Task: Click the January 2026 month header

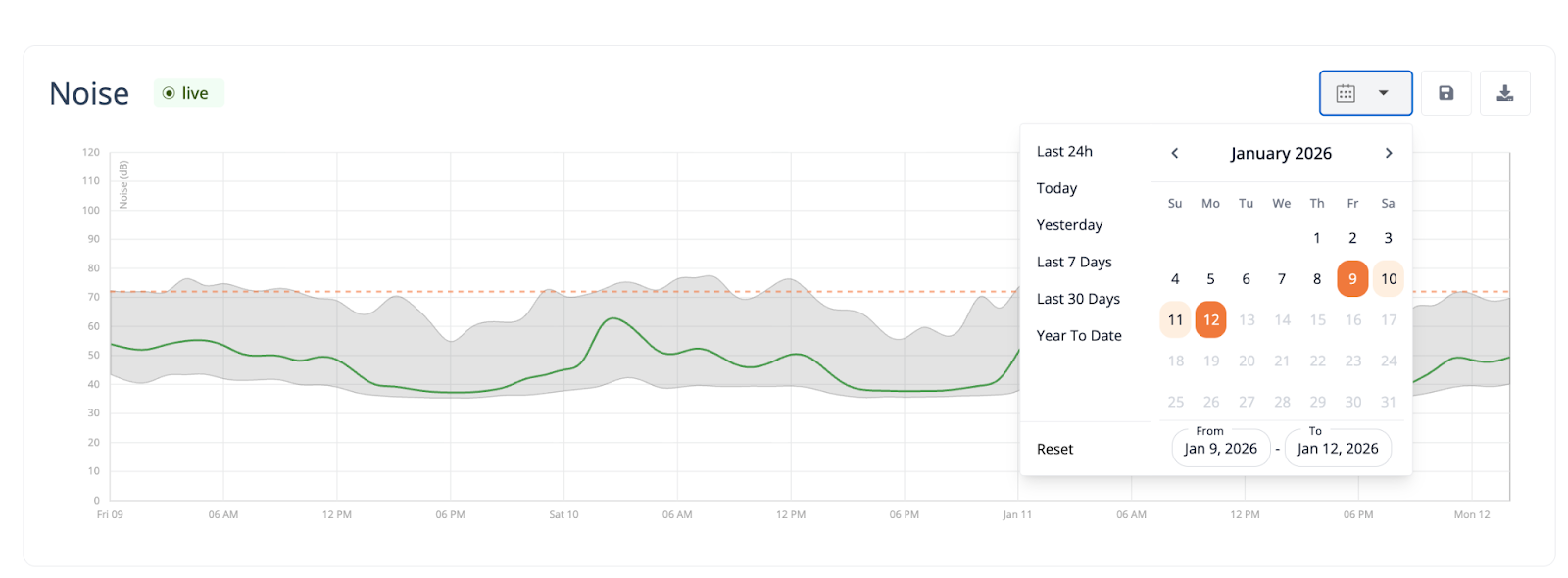Action: tap(1281, 153)
